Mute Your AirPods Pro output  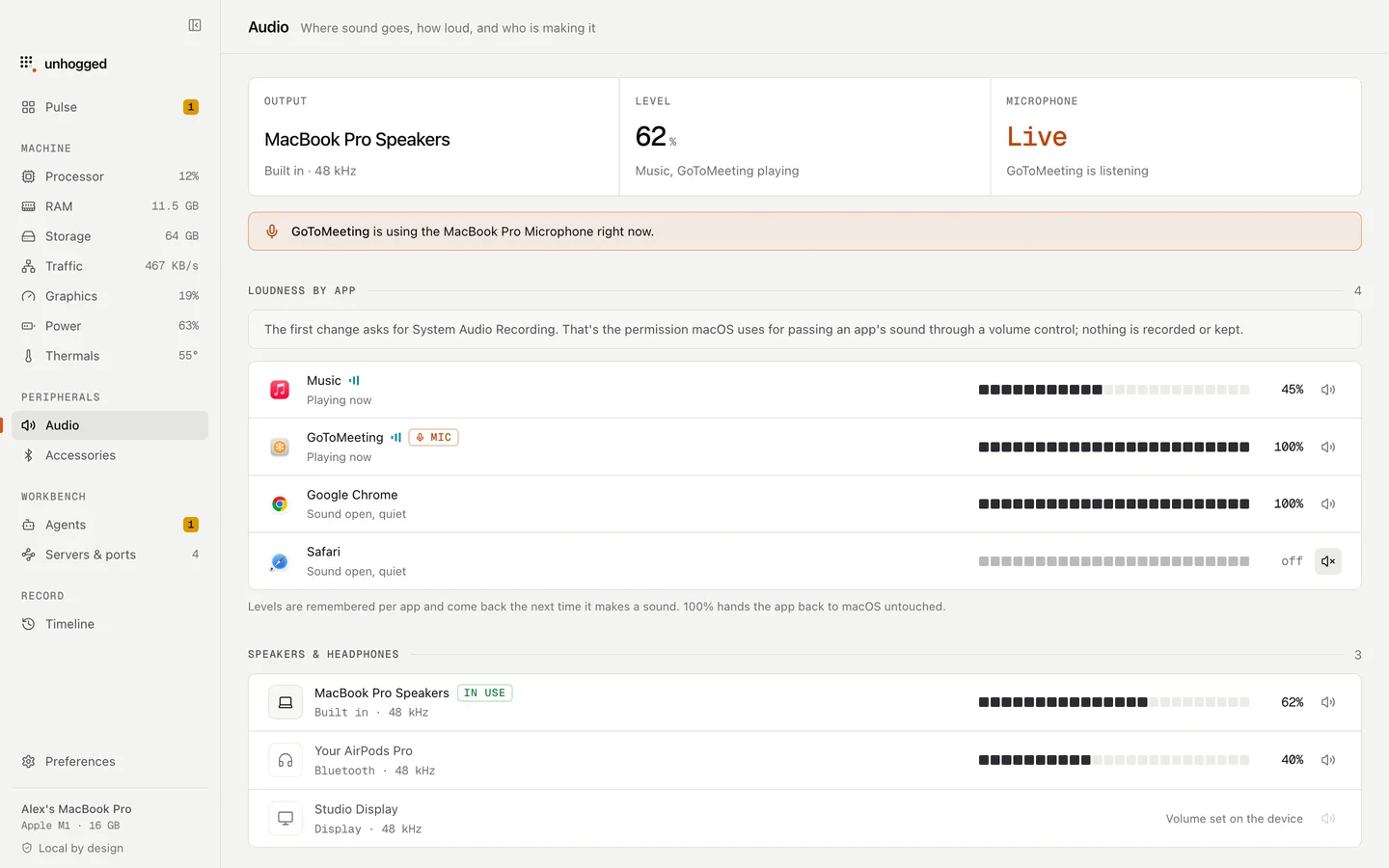pyautogui.click(x=1328, y=760)
